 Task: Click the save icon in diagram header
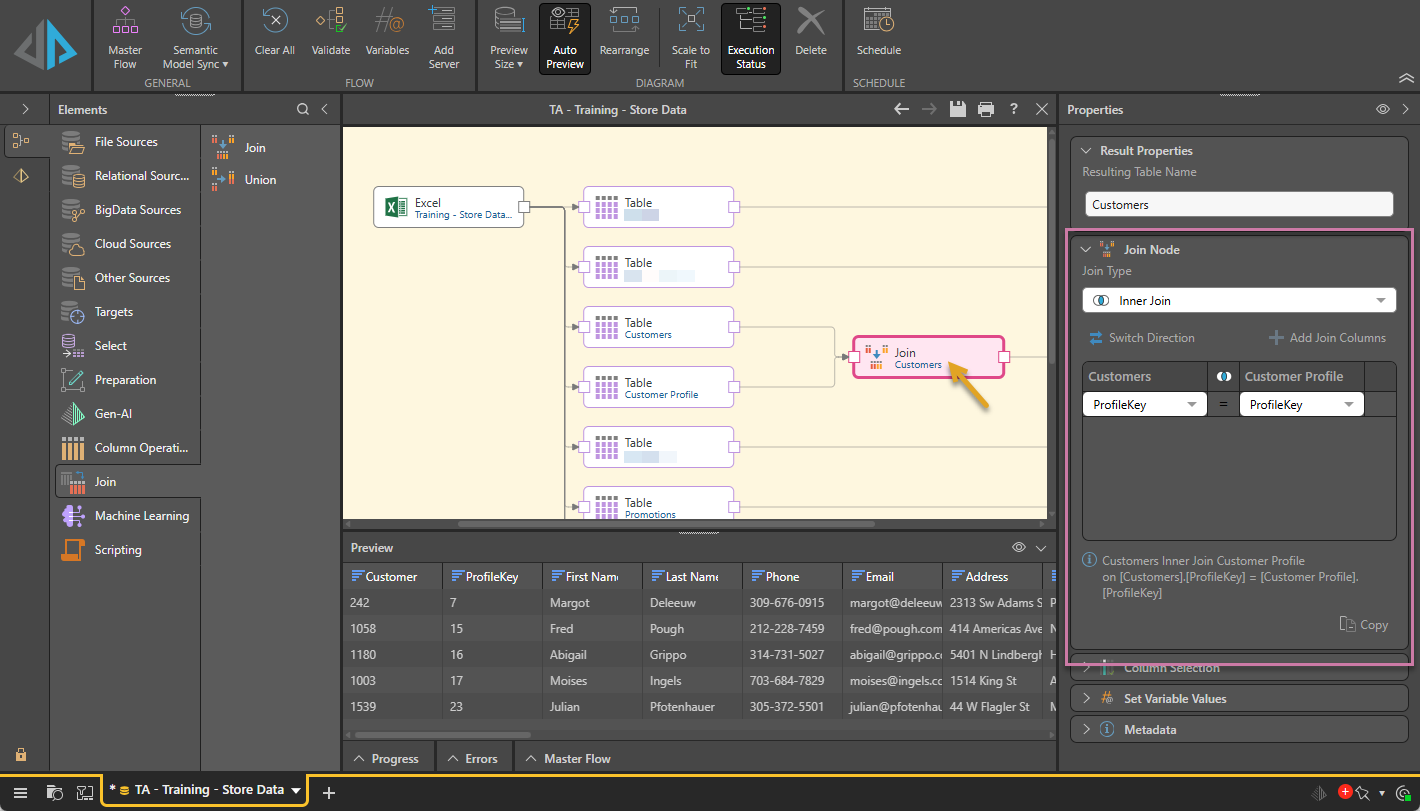(957, 109)
